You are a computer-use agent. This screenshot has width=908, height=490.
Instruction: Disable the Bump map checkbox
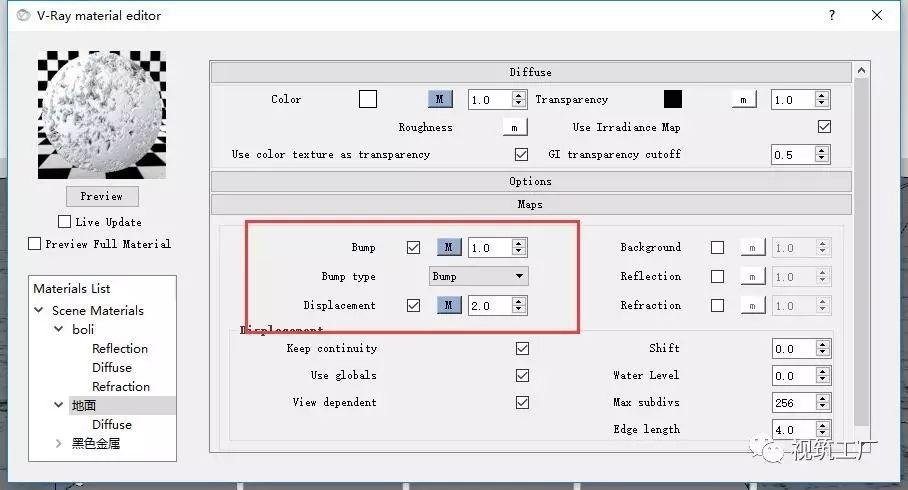tap(413, 247)
